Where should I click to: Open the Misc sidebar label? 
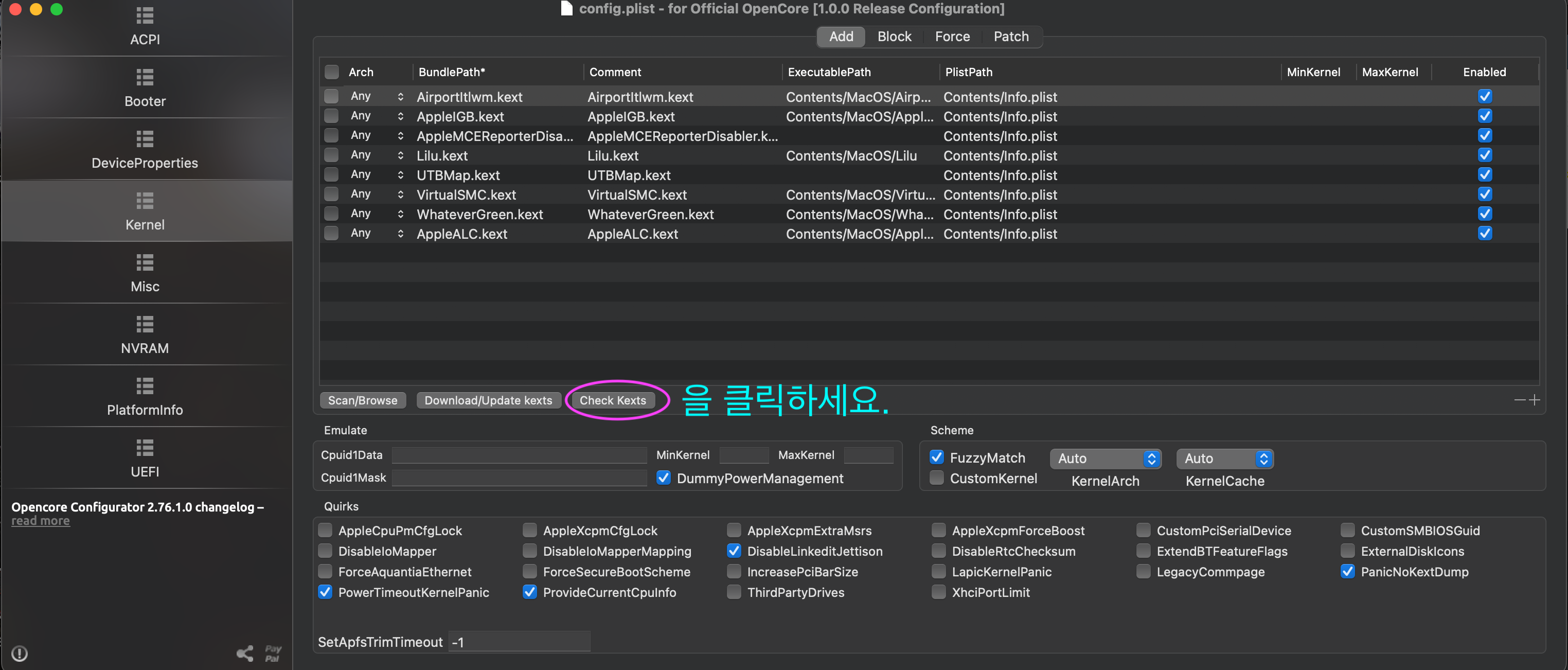tap(145, 286)
